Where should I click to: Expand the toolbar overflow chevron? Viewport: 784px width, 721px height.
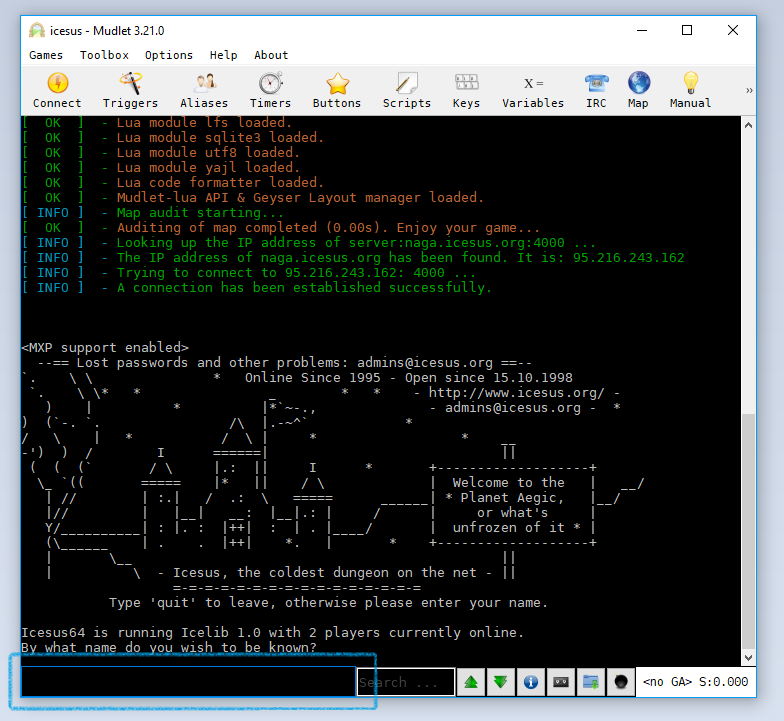tap(749, 90)
